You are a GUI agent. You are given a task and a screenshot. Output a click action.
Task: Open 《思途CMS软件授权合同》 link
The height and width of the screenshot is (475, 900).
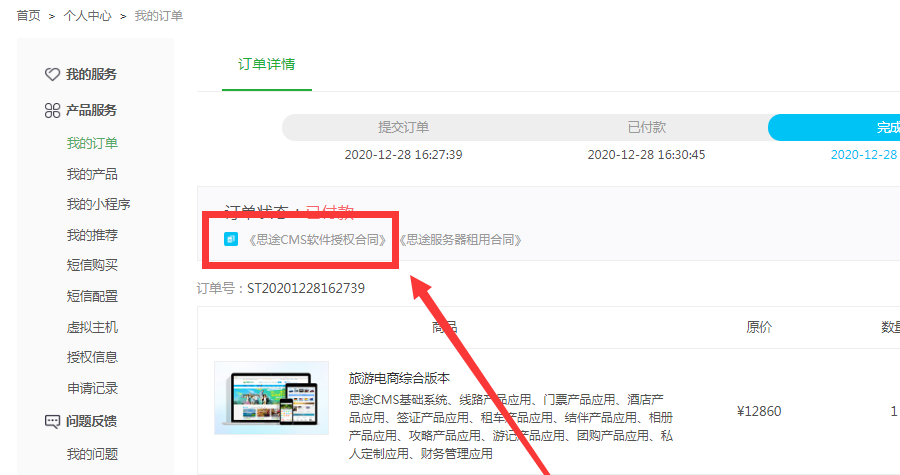pos(316,240)
